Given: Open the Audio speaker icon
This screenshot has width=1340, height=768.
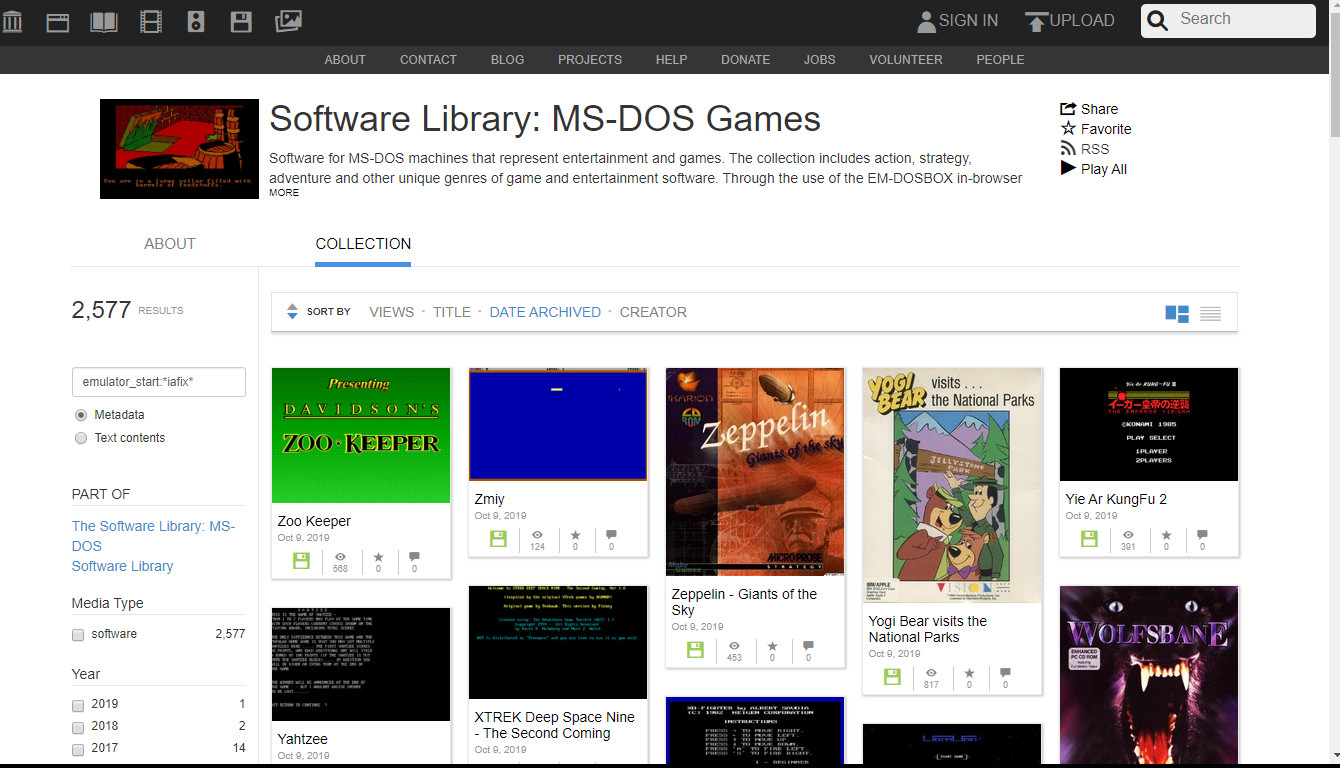Looking at the screenshot, I should [x=196, y=21].
